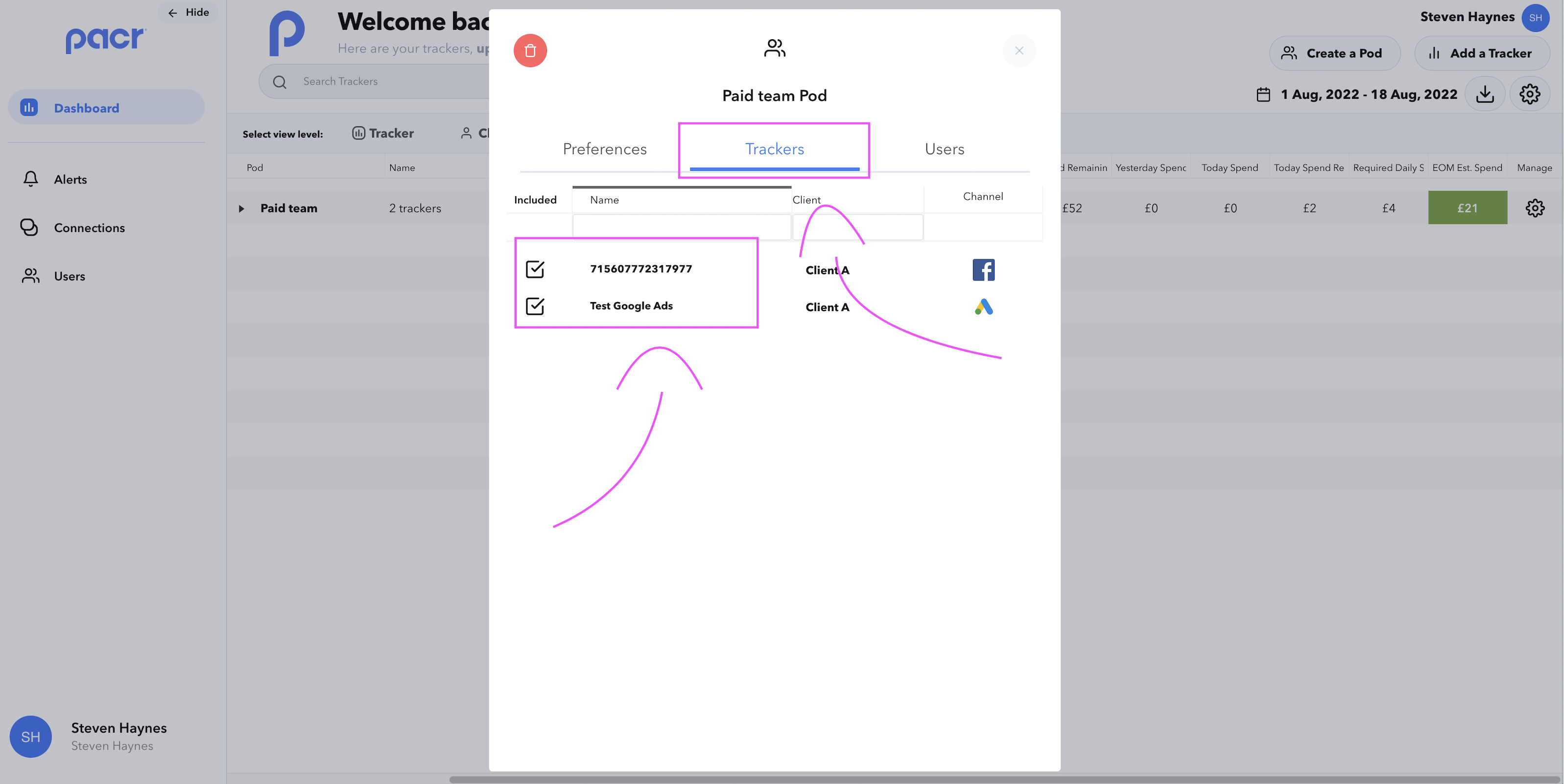
Task: Open settings with the gear icon top right
Action: [x=1530, y=94]
